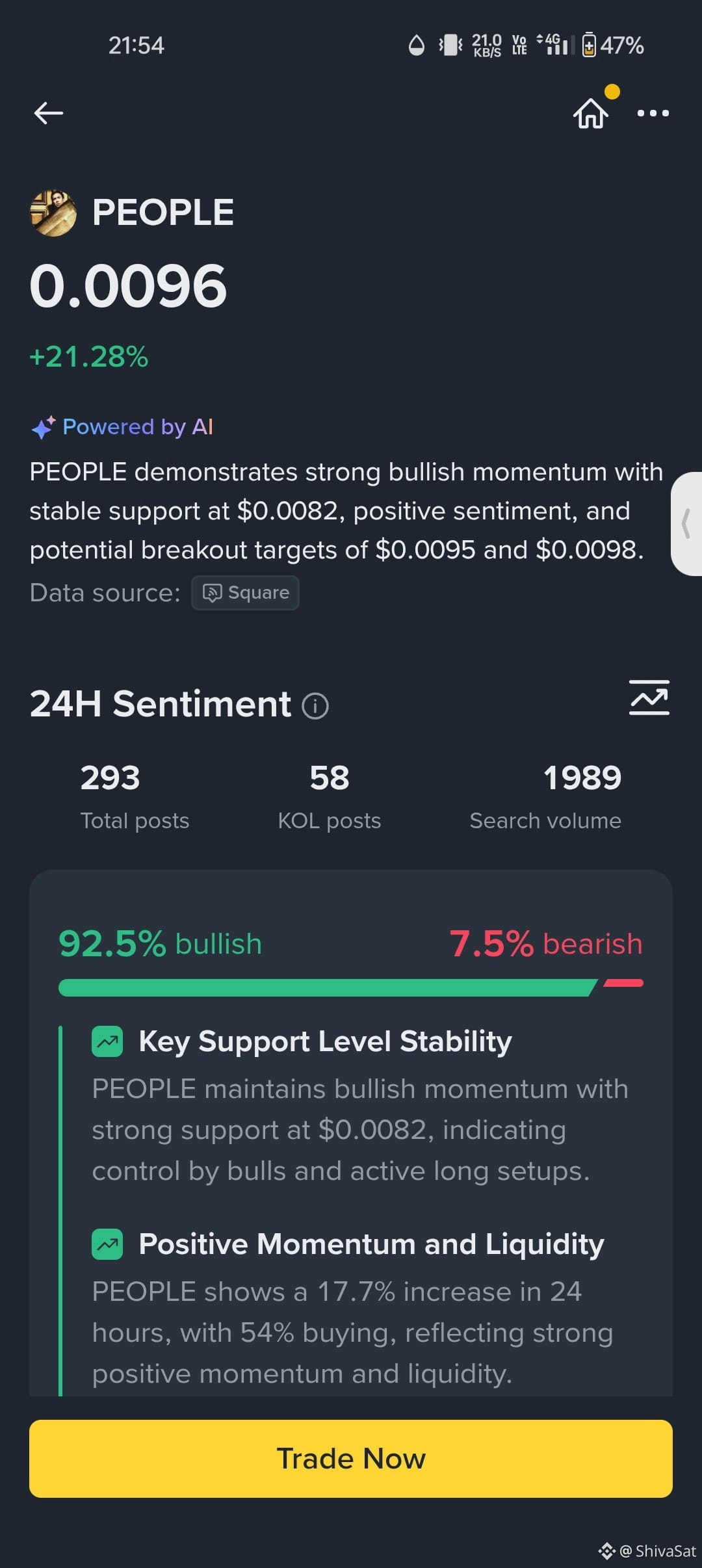702x1568 pixels.
Task: Open the Square data source tag
Action: 245,593
